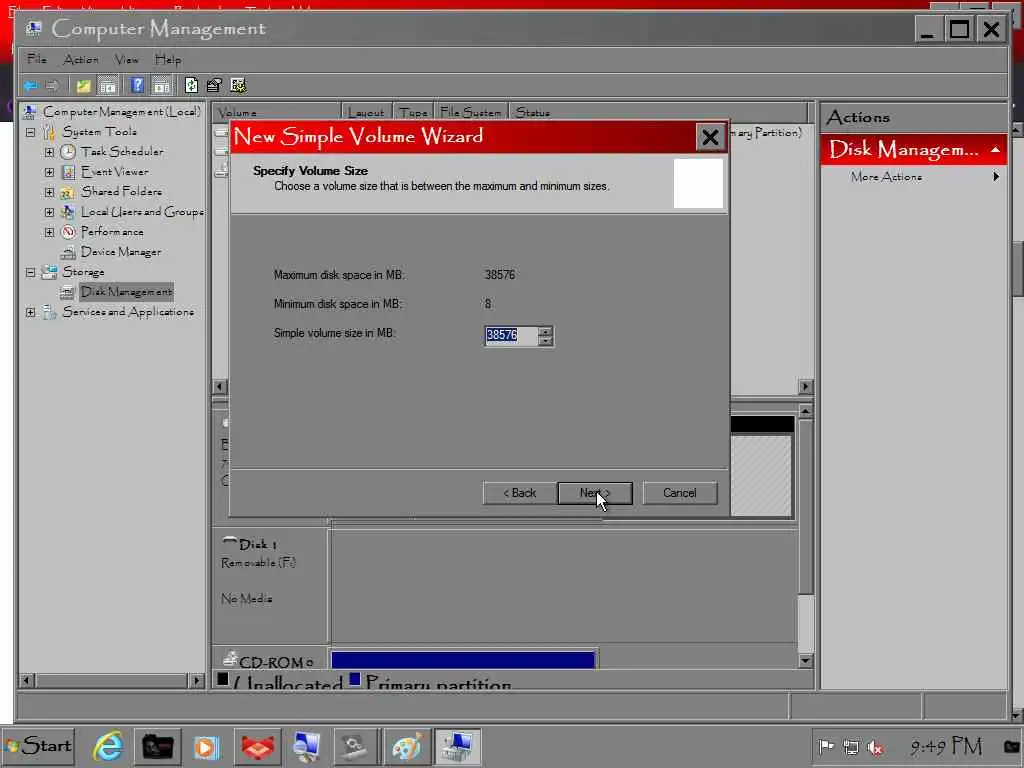The image size is (1024, 768).
Task: Click tree pane scroll right arrow
Action: (x=196, y=681)
